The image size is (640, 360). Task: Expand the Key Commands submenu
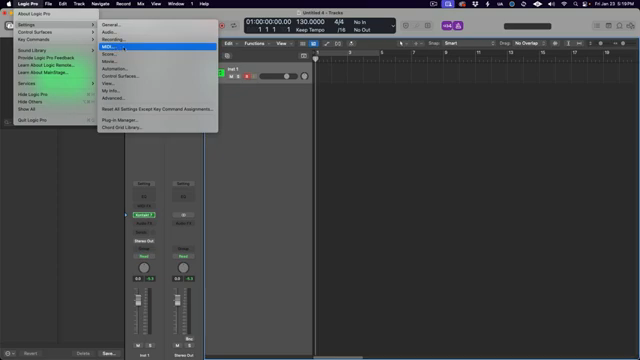pyautogui.click(x=56, y=40)
